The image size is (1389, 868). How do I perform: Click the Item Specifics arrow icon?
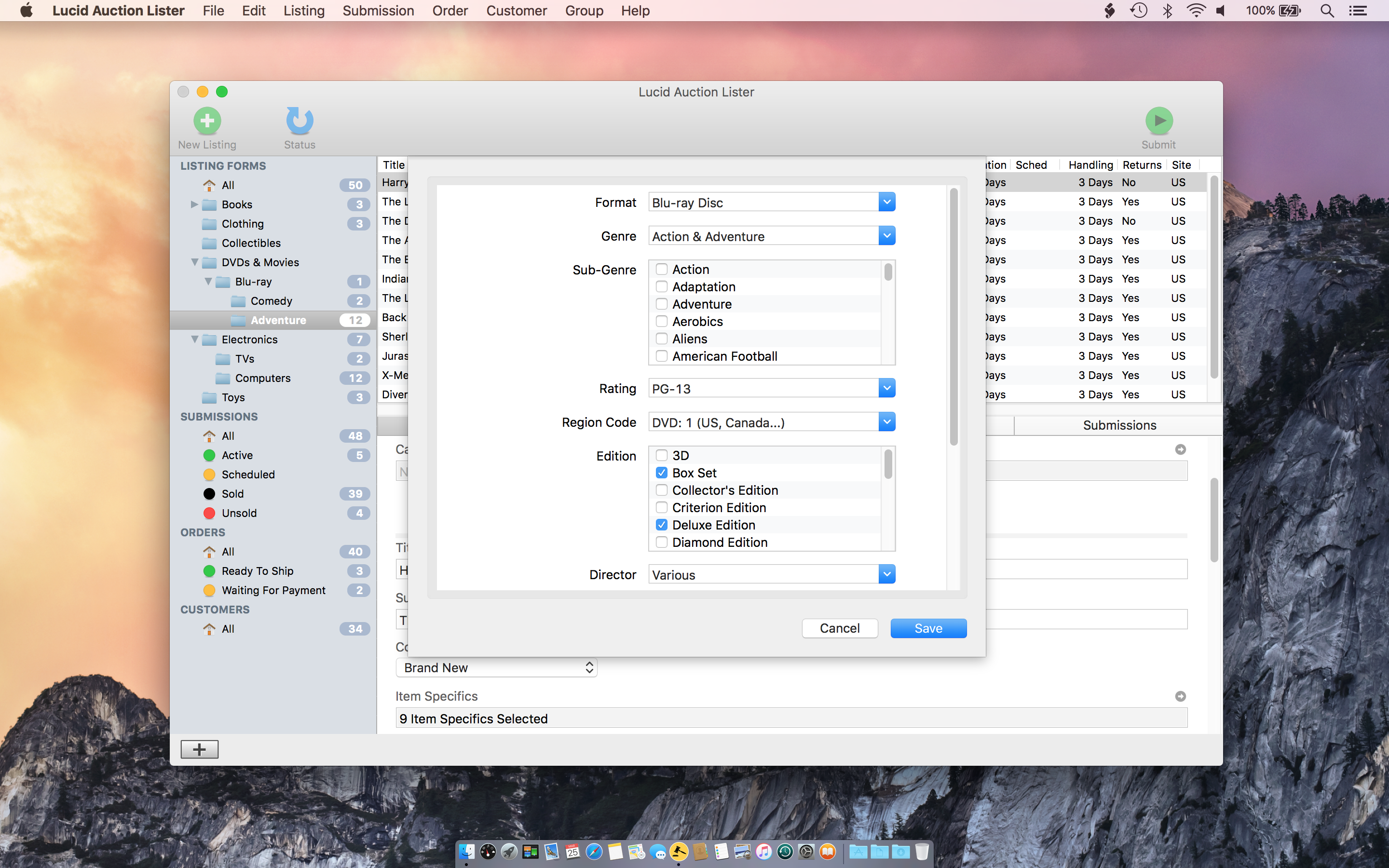click(1180, 696)
